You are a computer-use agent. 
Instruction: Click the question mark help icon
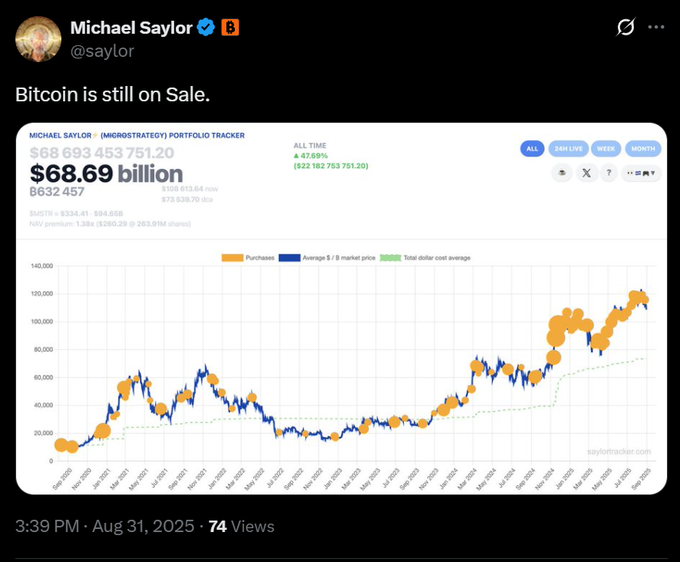click(609, 173)
